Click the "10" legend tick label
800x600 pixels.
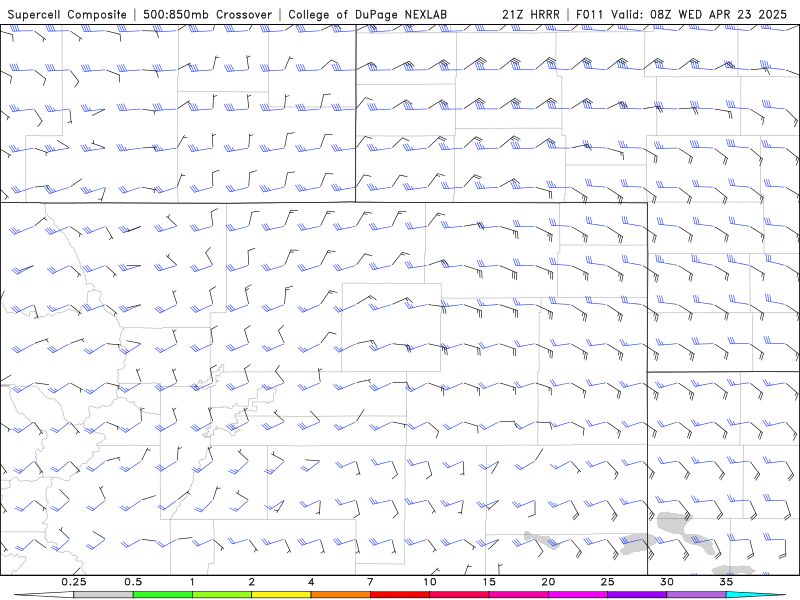click(430, 582)
